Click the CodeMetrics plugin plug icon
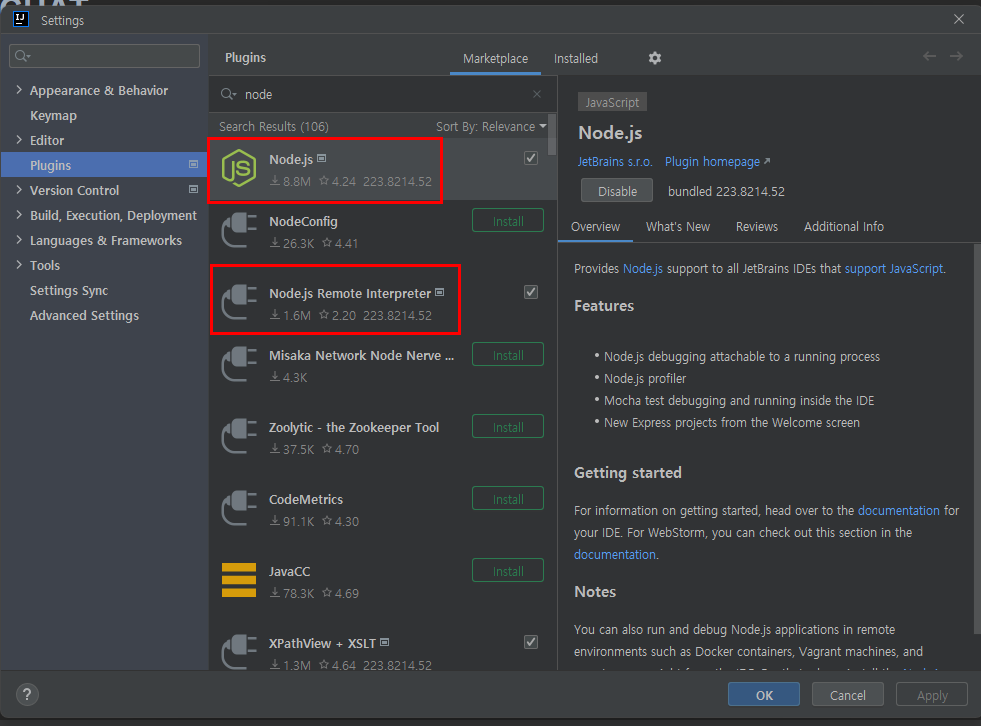Image resolution: width=981 pixels, height=726 pixels. pos(239,508)
